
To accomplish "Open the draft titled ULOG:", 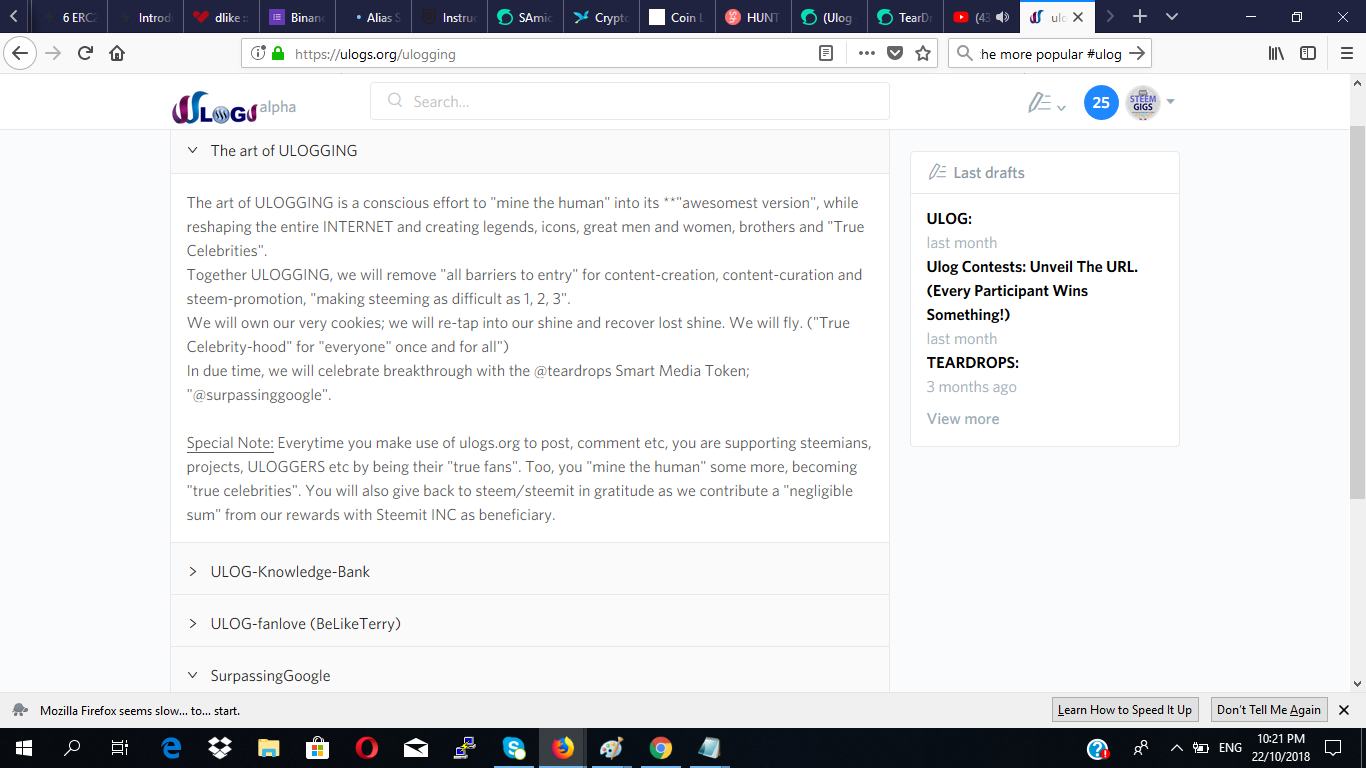I will (949, 219).
